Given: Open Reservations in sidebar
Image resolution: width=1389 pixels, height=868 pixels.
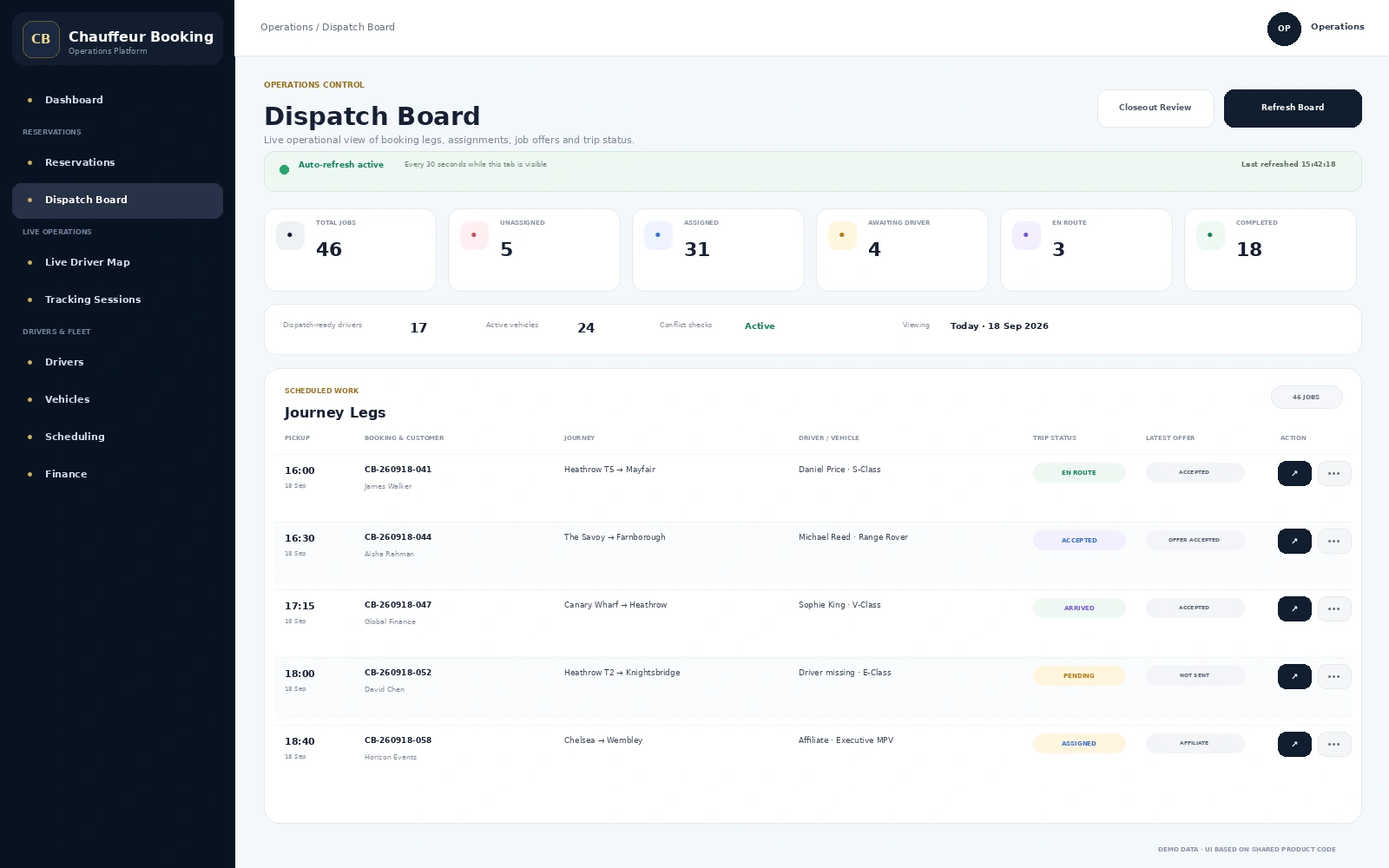Looking at the screenshot, I should pyautogui.click(x=117, y=163).
